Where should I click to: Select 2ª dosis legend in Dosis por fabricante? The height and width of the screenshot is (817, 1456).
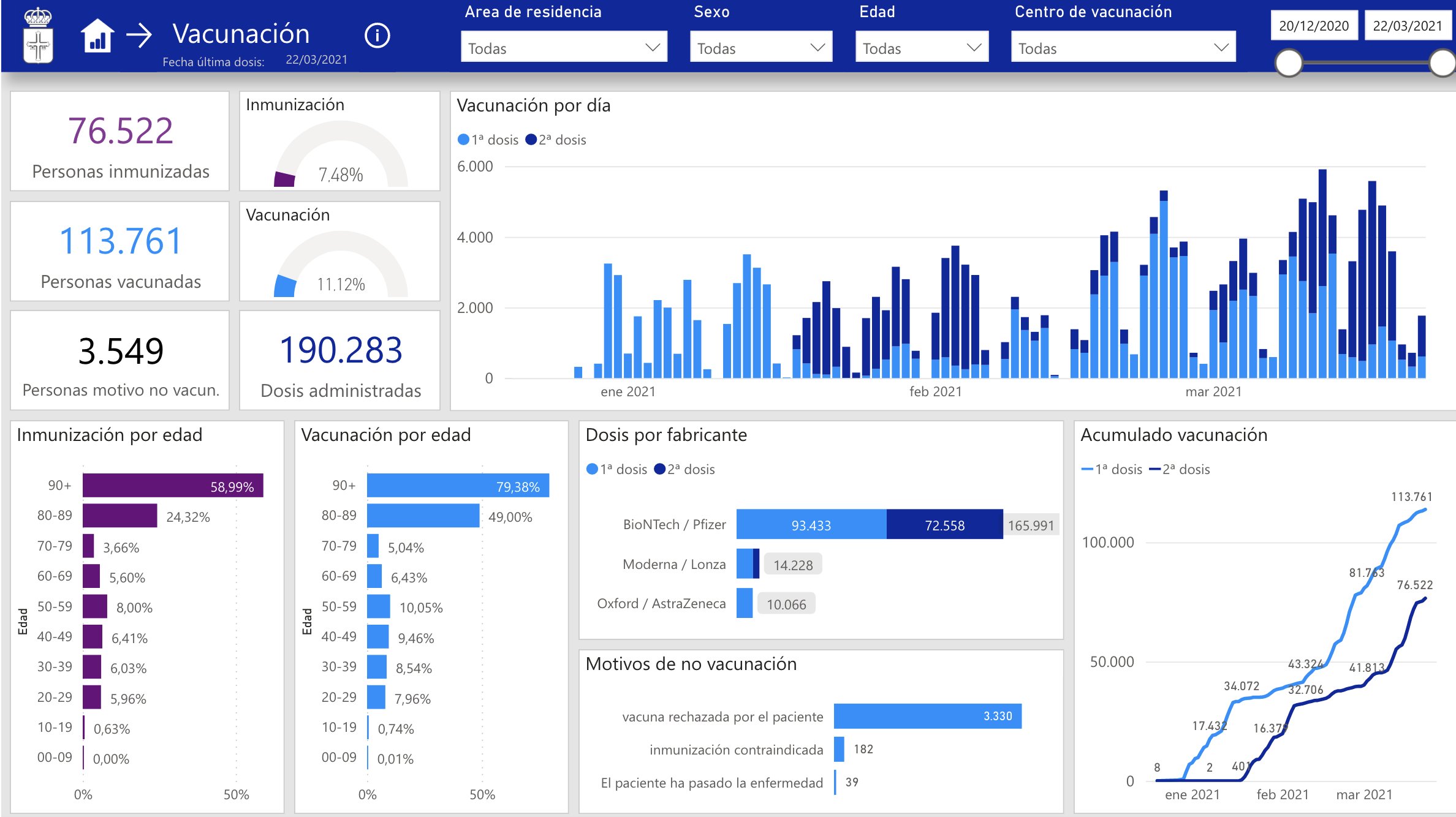684,469
